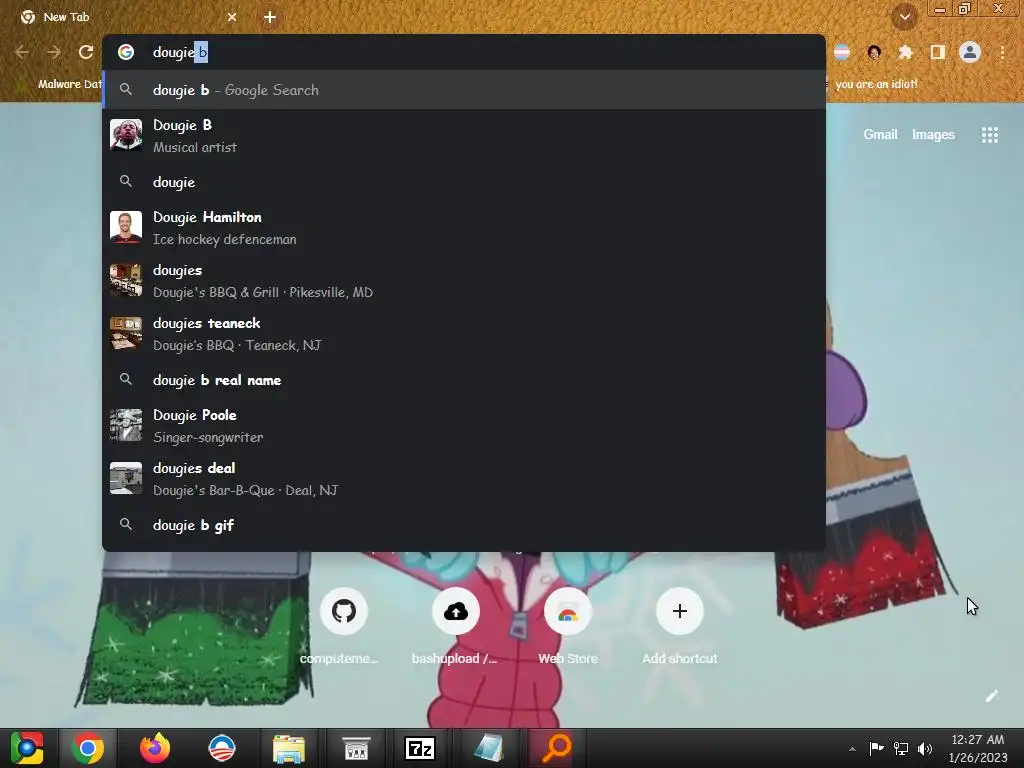Open Chrome three-dot menu
The width and height of the screenshot is (1024, 768).
(1002, 52)
